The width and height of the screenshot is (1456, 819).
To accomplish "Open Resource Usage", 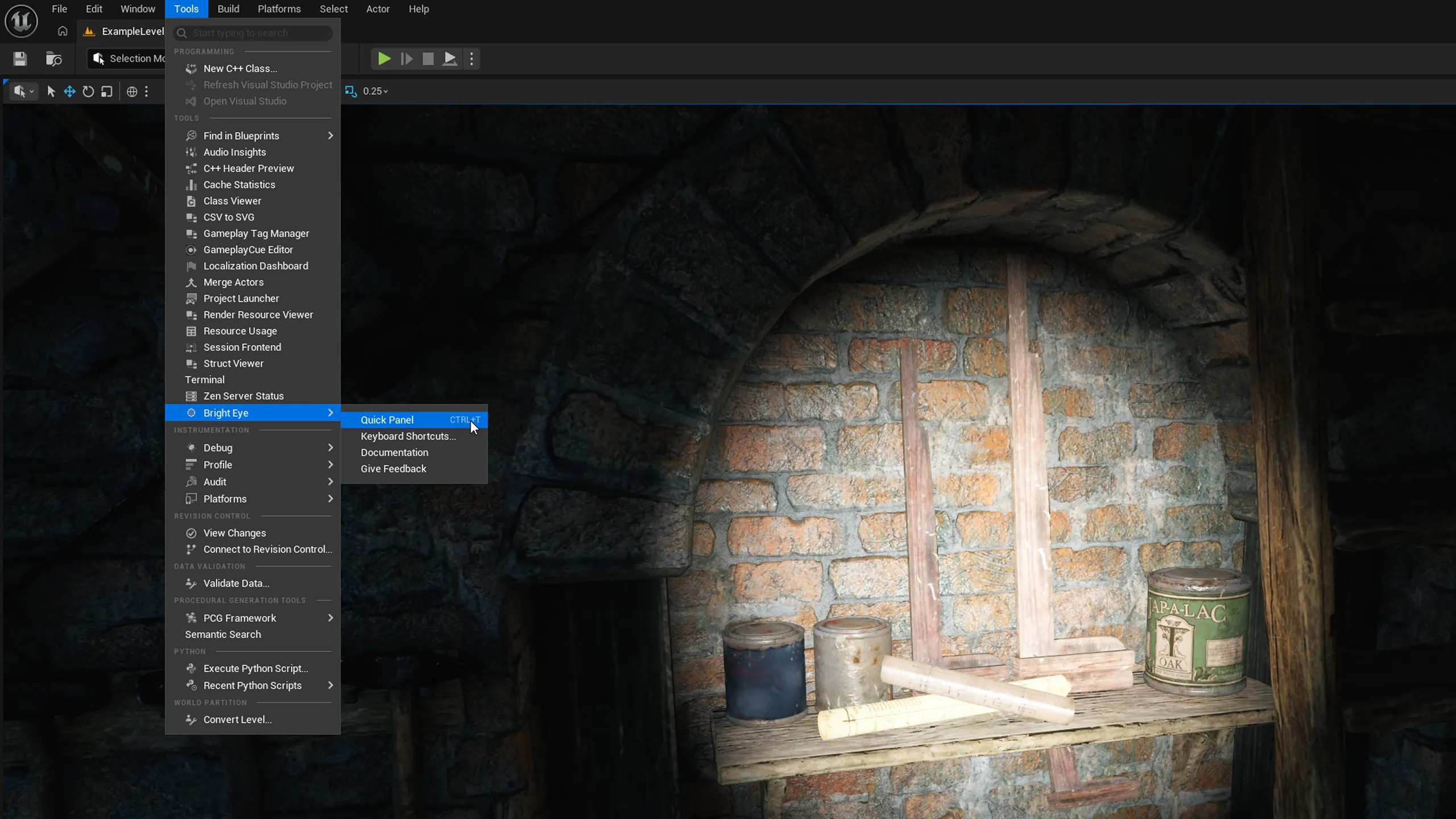I will click(x=253, y=331).
